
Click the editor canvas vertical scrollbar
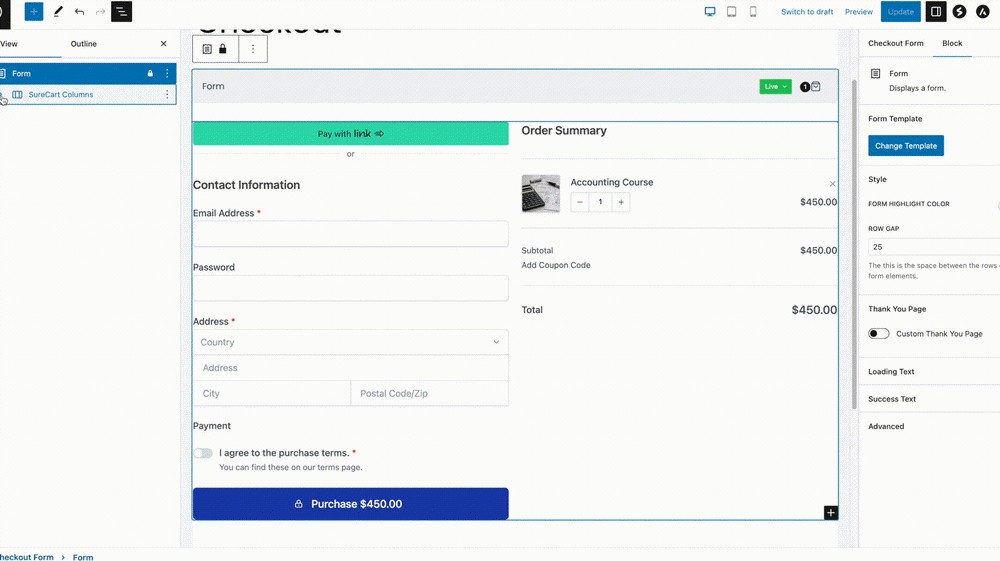[854, 245]
